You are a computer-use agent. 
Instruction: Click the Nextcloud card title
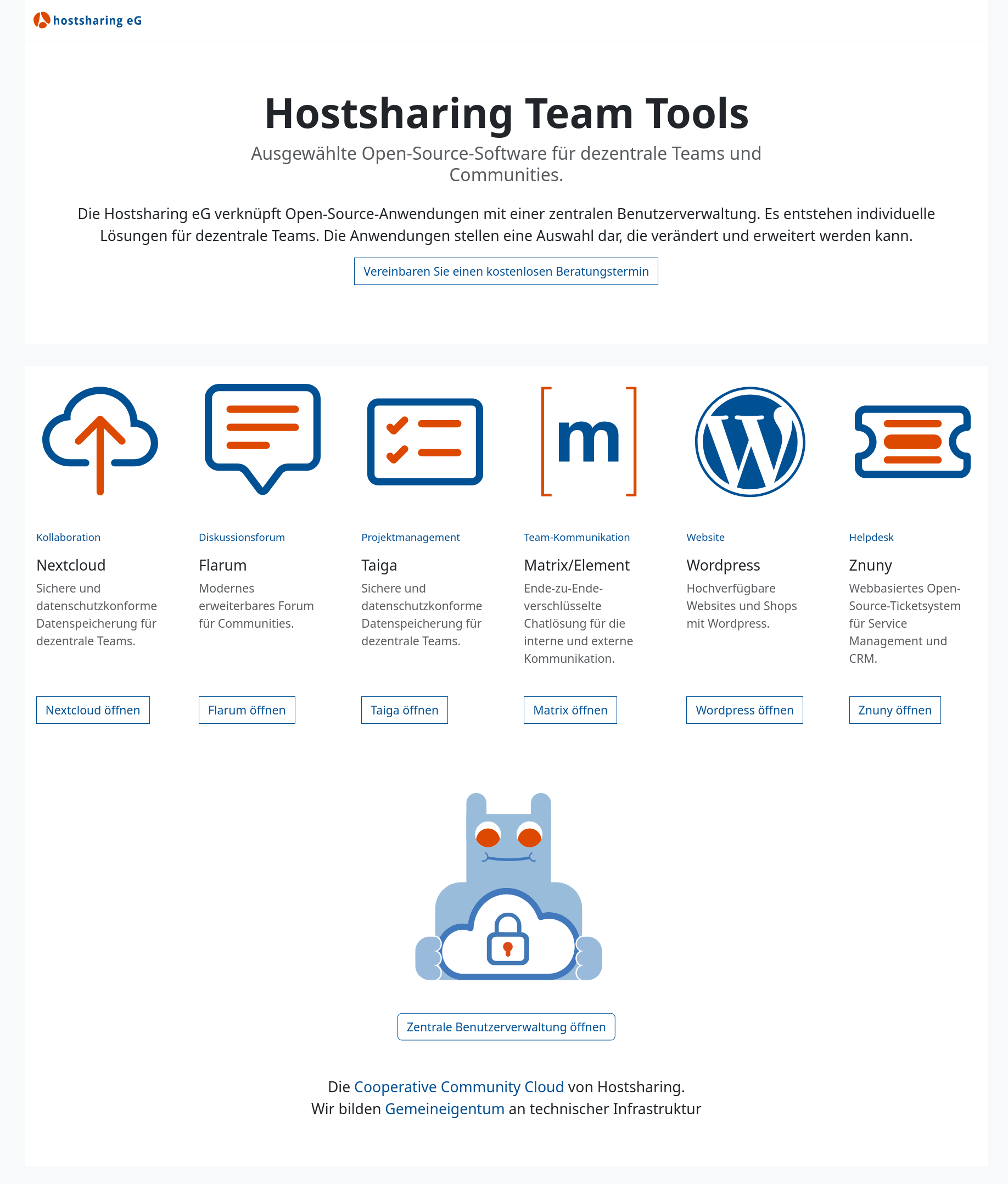tap(71, 565)
